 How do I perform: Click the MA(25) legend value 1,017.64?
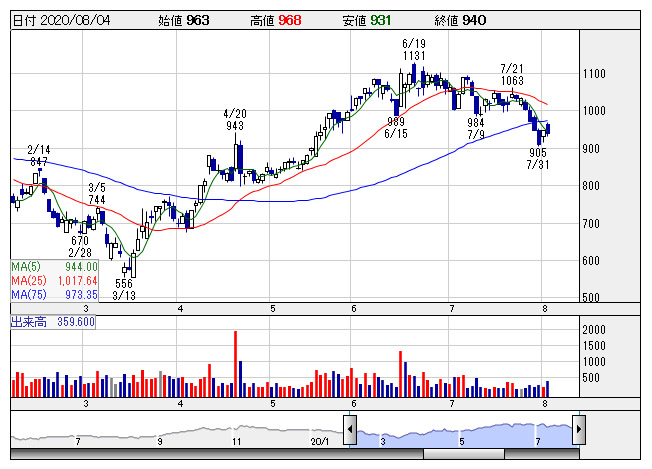(77, 281)
